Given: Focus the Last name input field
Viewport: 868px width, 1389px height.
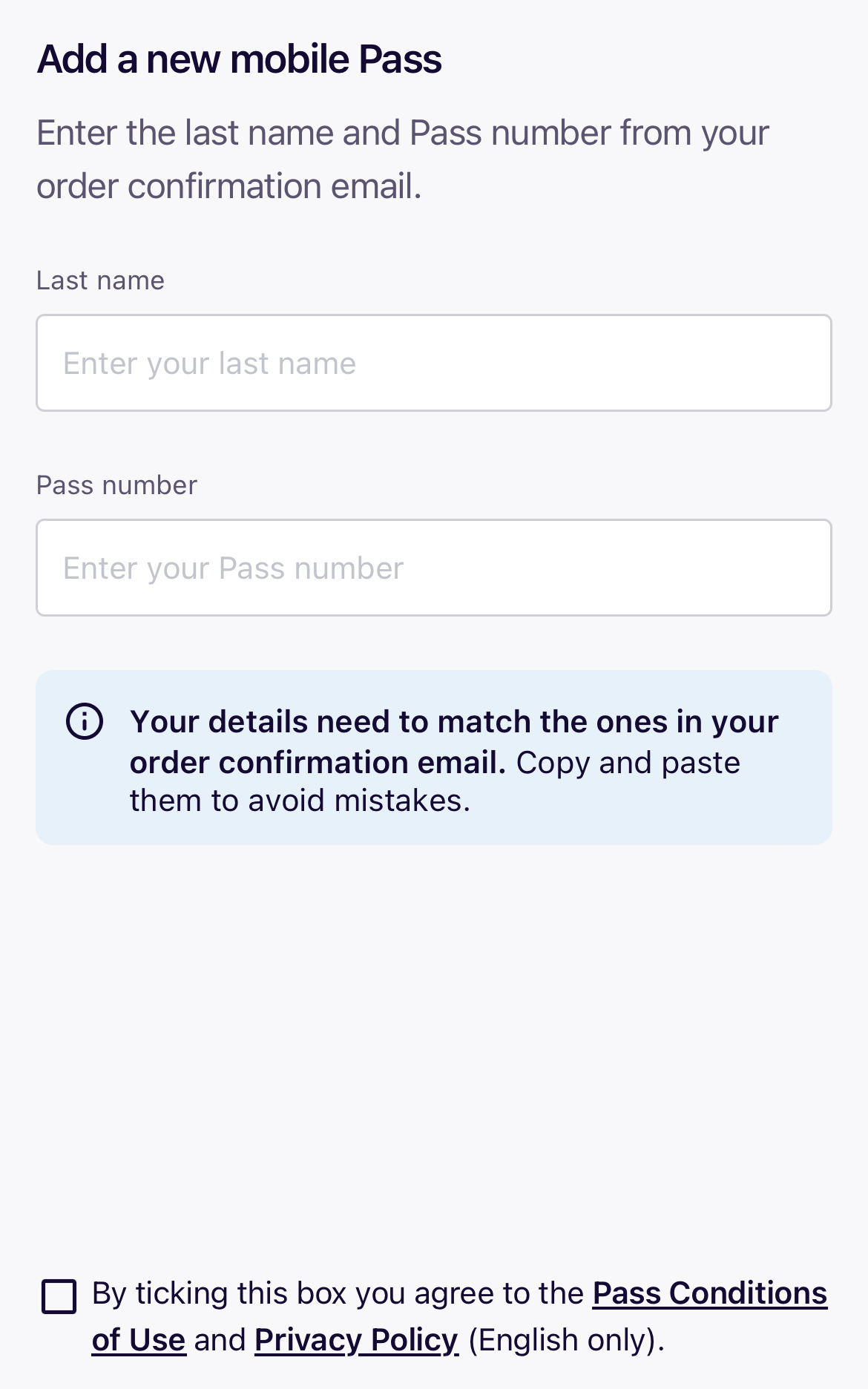Looking at the screenshot, I should (x=434, y=363).
